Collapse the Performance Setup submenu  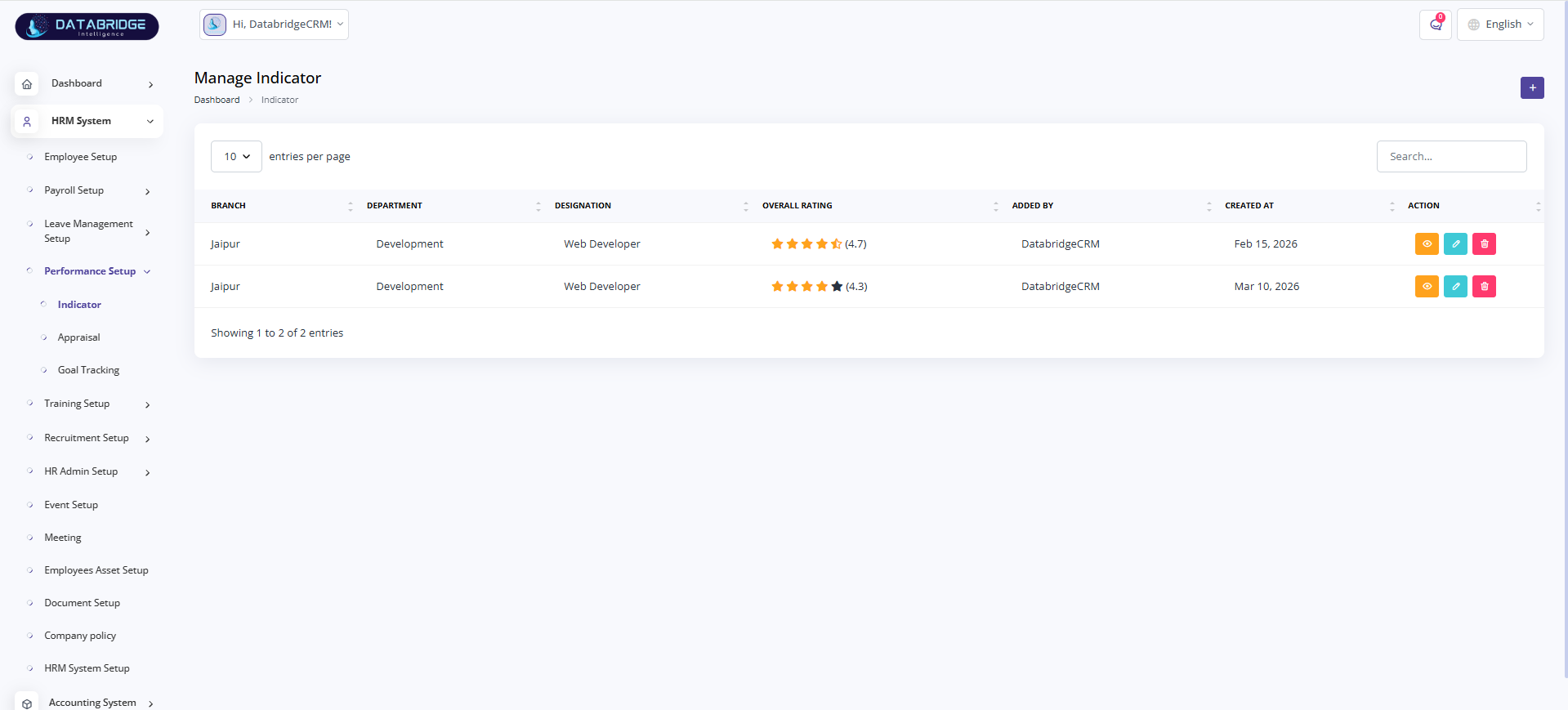pyautogui.click(x=147, y=271)
